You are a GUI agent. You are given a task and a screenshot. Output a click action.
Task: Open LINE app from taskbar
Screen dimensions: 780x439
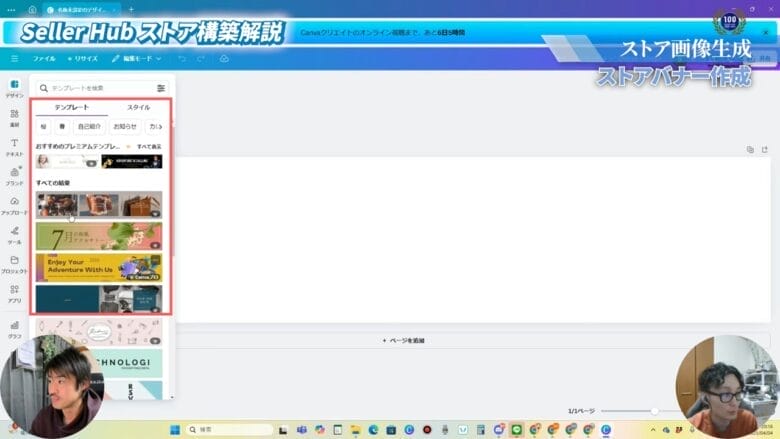[x=517, y=430]
